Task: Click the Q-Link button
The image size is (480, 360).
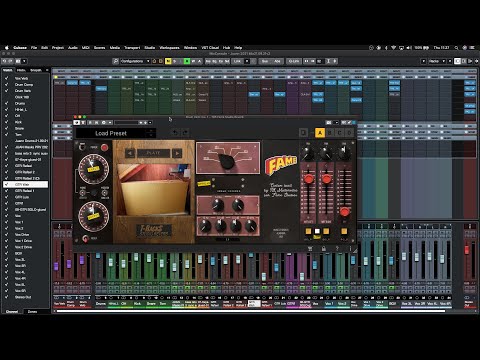Action: click(294, 61)
